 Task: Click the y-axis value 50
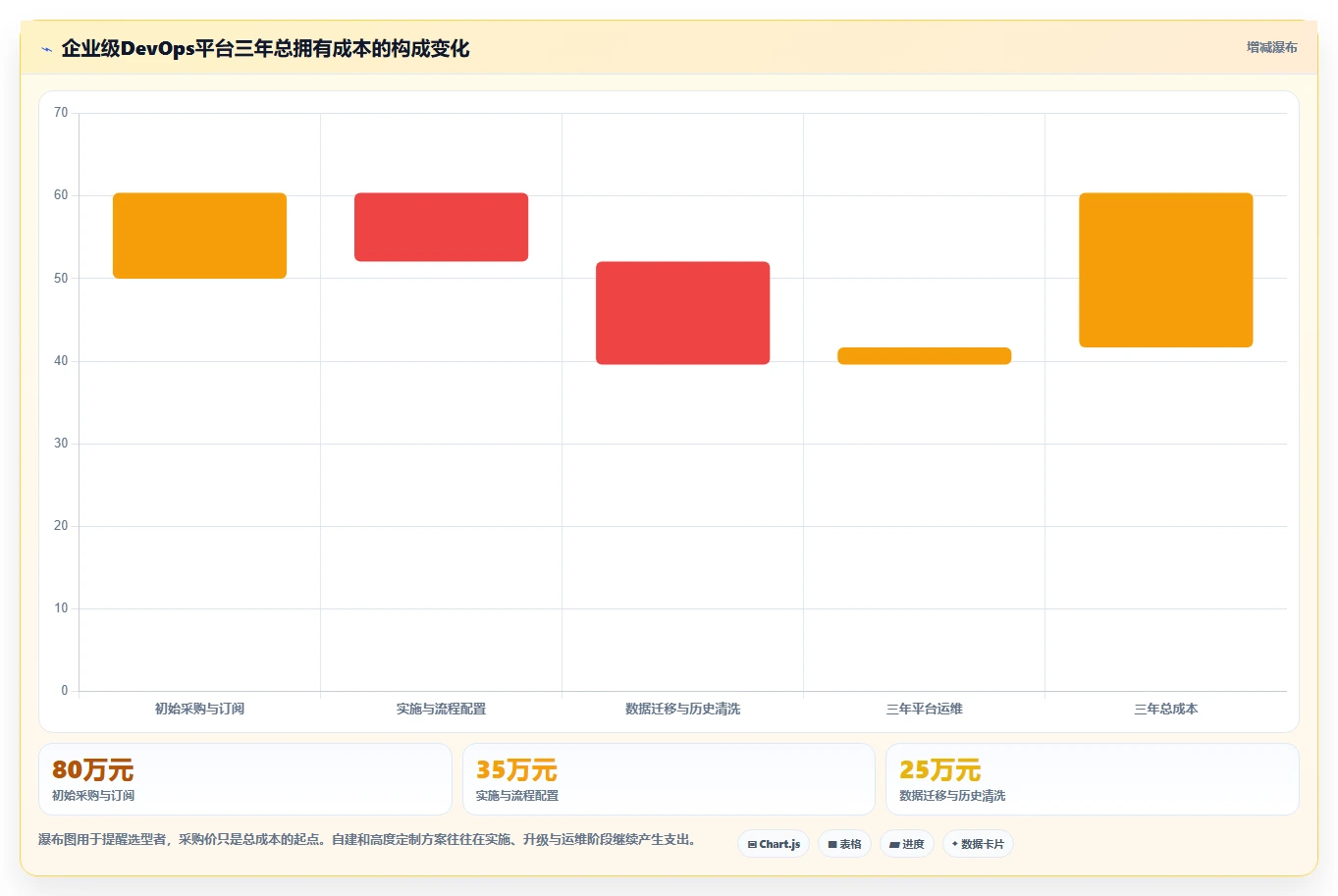point(61,279)
